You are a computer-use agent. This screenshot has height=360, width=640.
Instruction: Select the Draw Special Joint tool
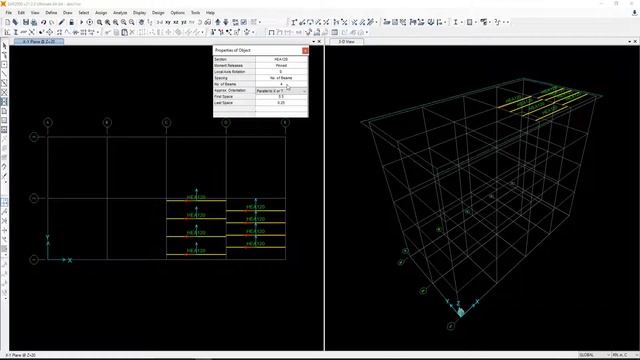coord(4,64)
